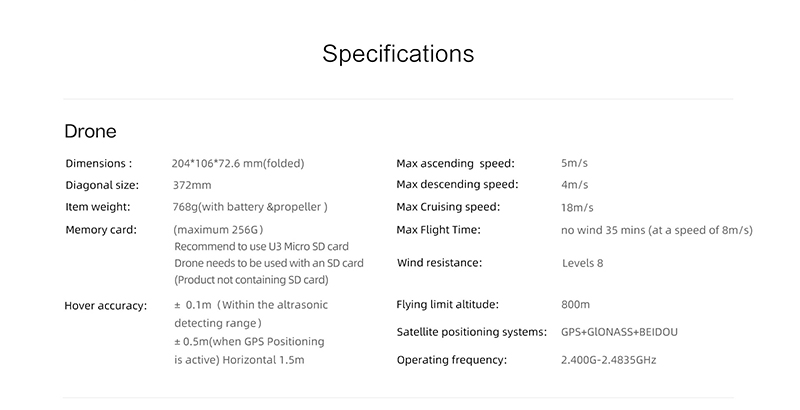Image resolution: width=800 pixels, height=410 pixels.
Task: Select the 2.400G-2.4835GHz frequency value
Action: 609,360
